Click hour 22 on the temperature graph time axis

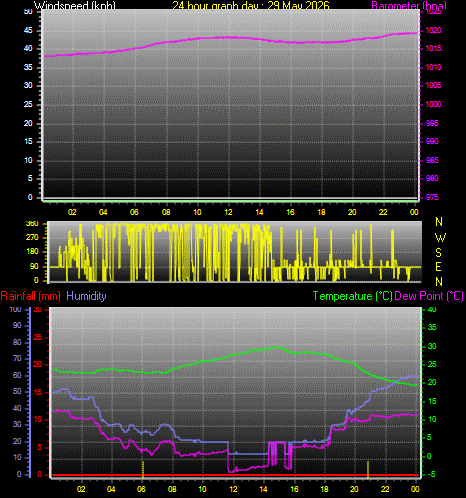click(x=385, y=489)
